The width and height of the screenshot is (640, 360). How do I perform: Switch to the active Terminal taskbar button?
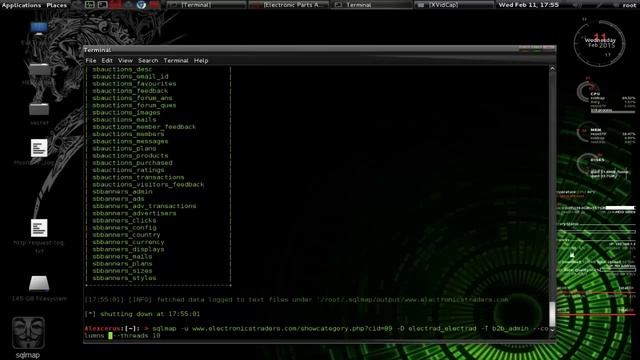pyautogui.click(x=371, y=5)
